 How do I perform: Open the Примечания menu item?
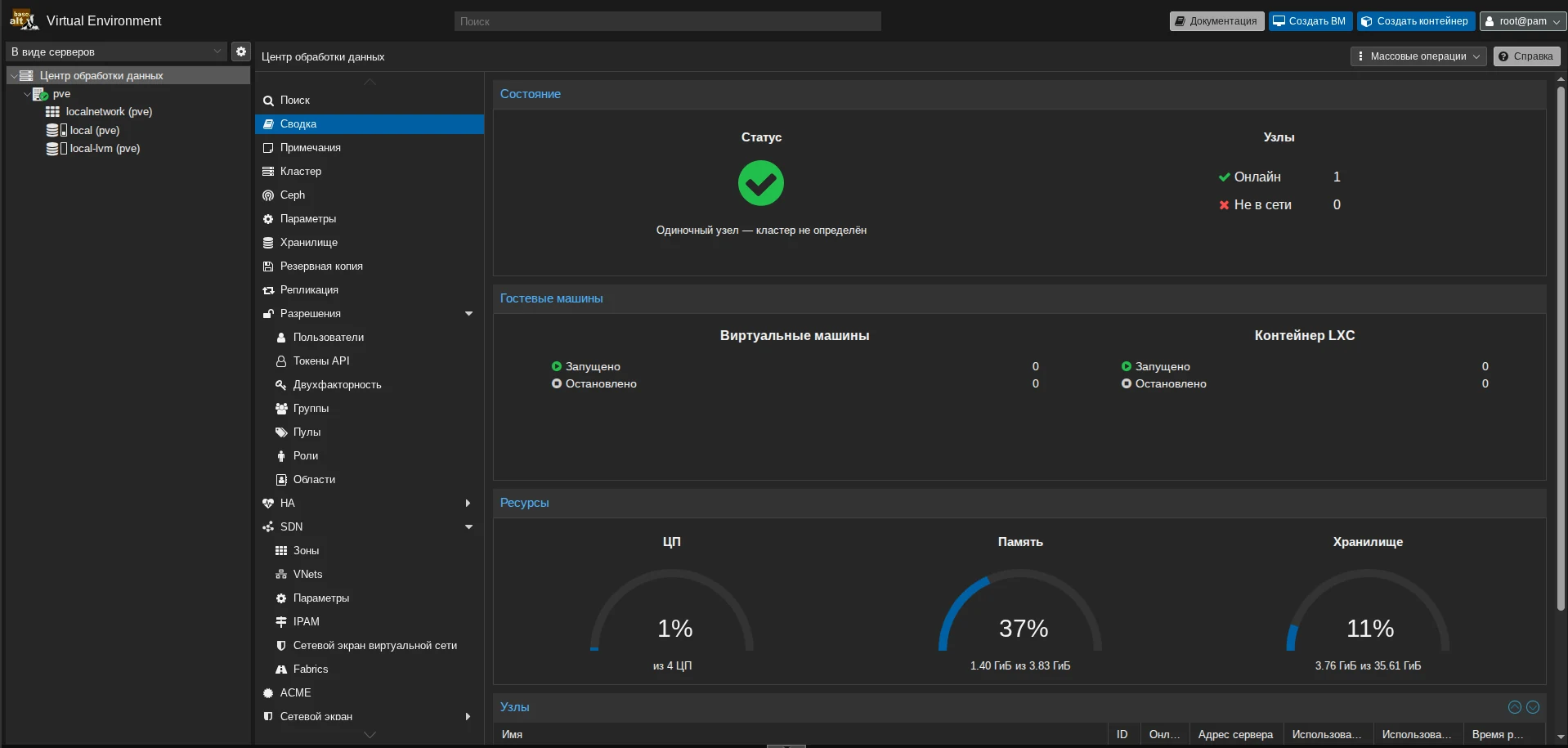coord(370,148)
